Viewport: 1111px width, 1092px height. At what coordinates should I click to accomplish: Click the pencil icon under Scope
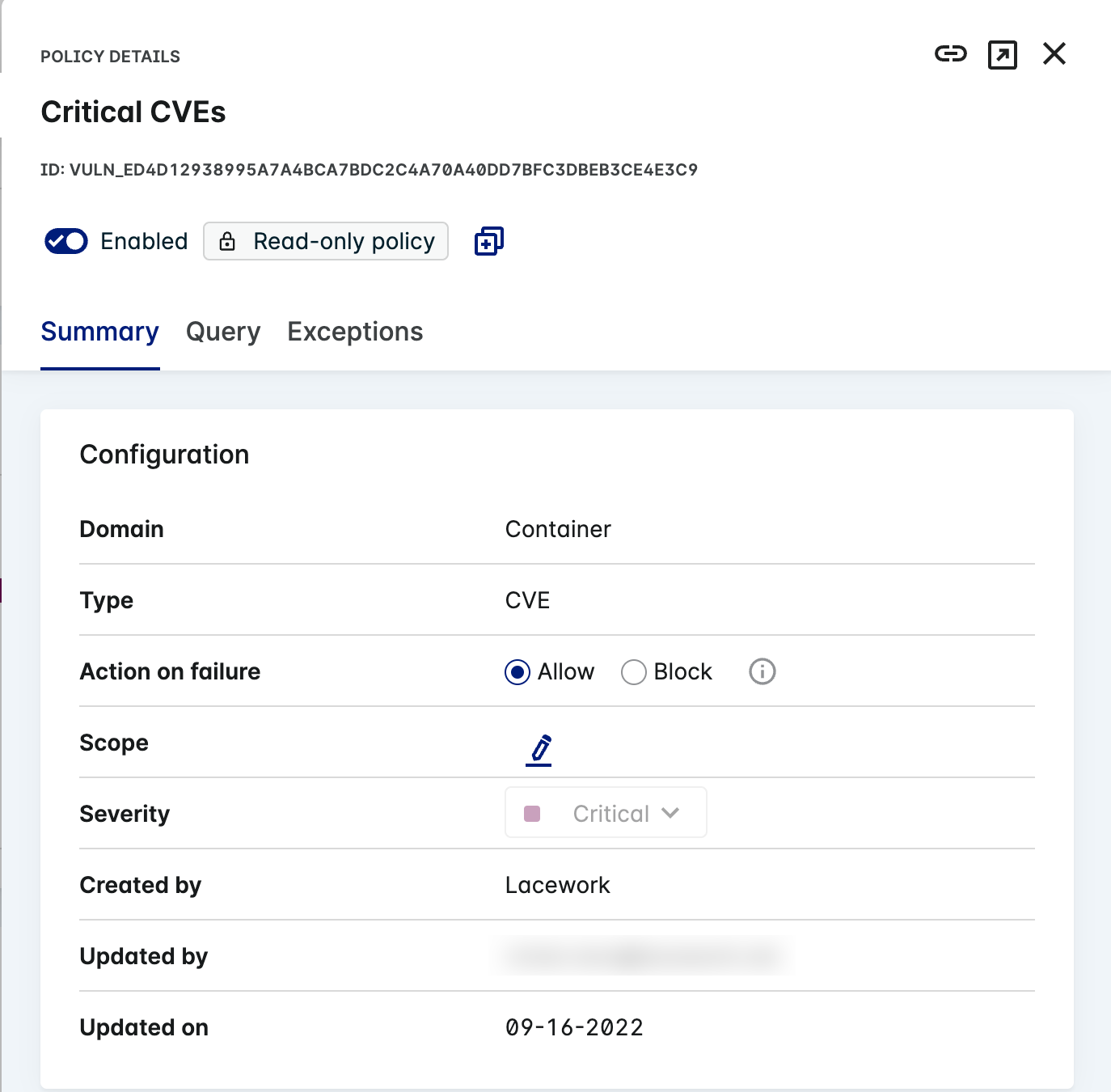tap(539, 747)
